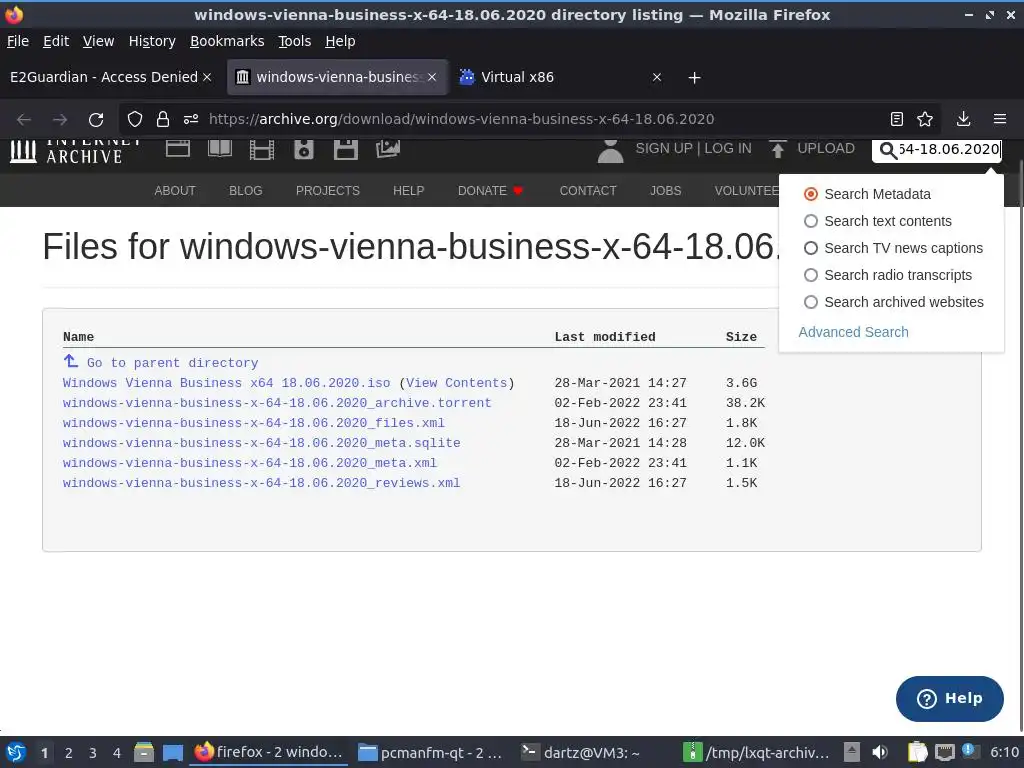This screenshot has height=768, width=1024.
Task: Switch to virtual desktop 3
Action: click(x=93, y=753)
